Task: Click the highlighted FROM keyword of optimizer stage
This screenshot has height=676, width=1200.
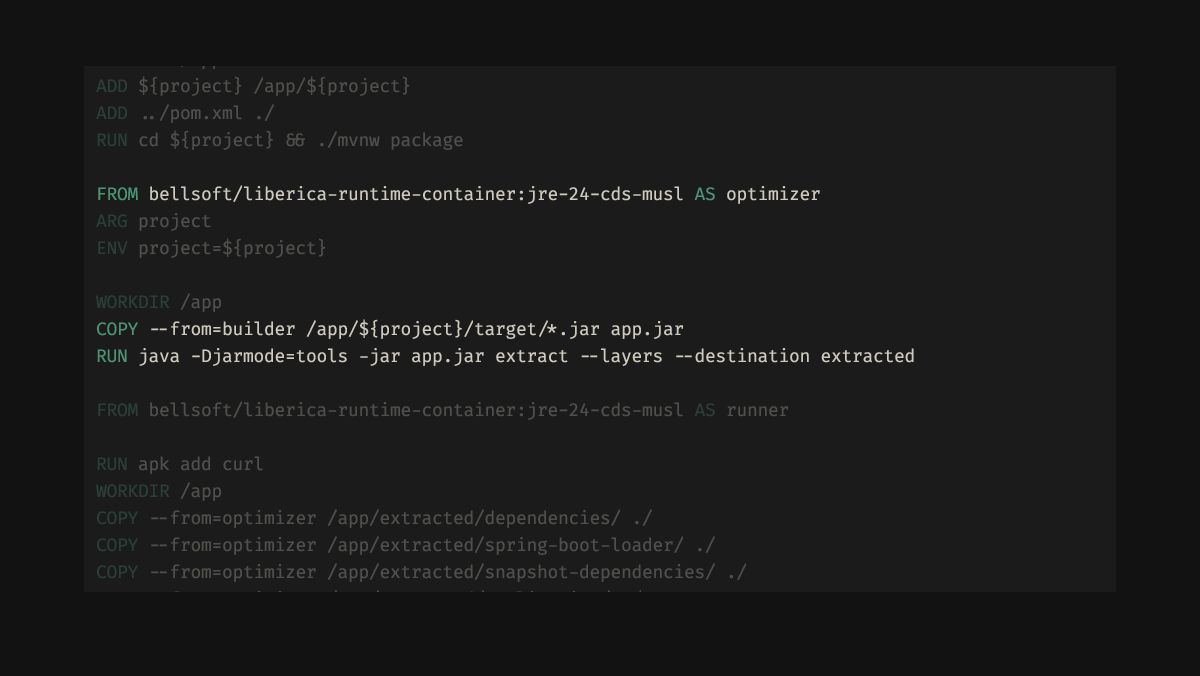Action: point(117,194)
